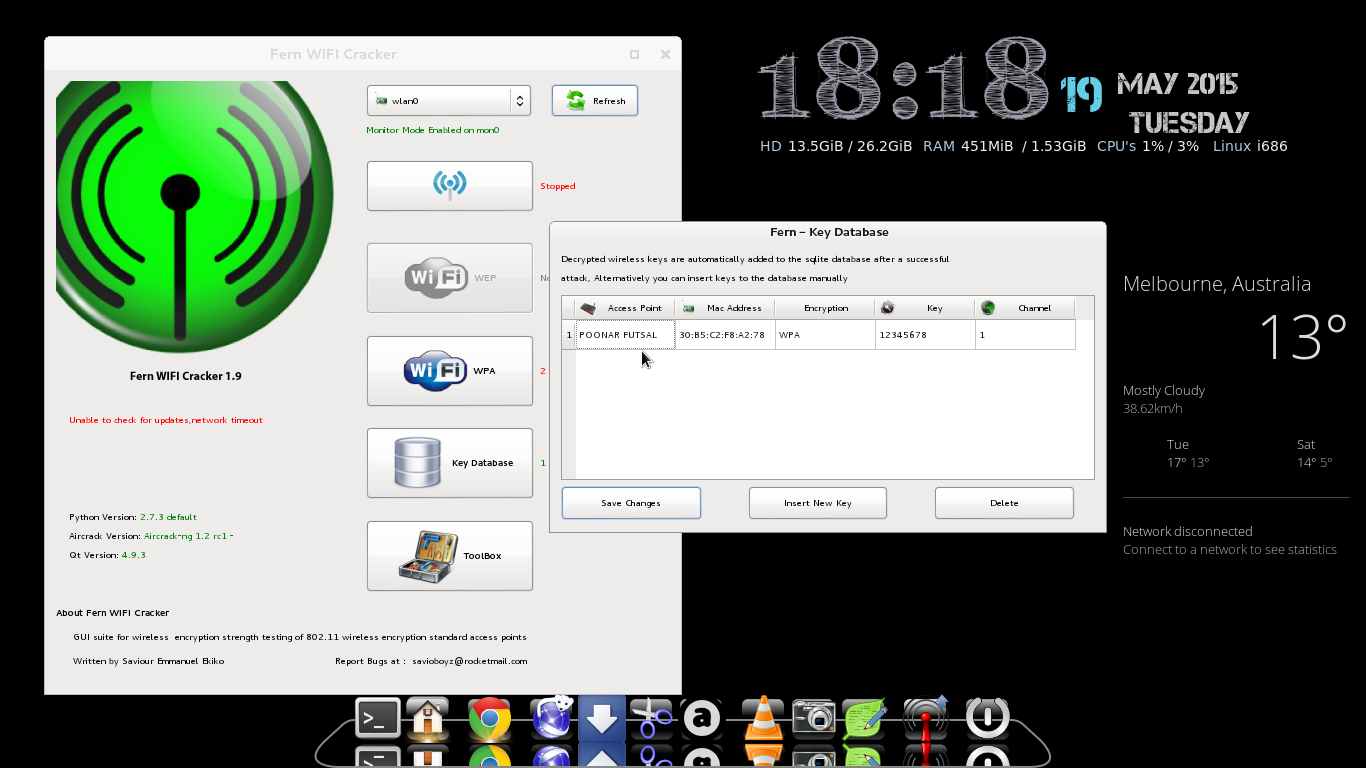Select the 30:B5:C2:F8:A2:78 MAC cell
The width and height of the screenshot is (1366, 768).
(x=725, y=335)
